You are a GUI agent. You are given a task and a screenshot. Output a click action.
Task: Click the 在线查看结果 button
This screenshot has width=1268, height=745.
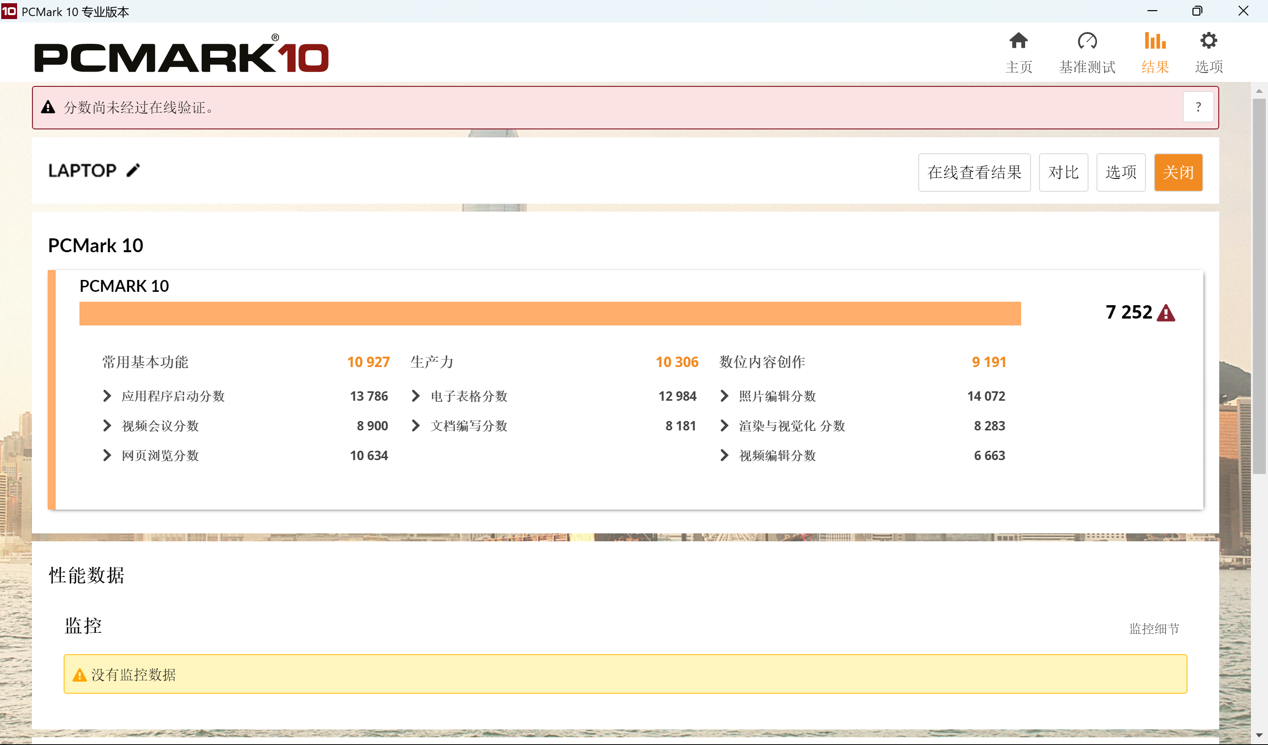[974, 173]
